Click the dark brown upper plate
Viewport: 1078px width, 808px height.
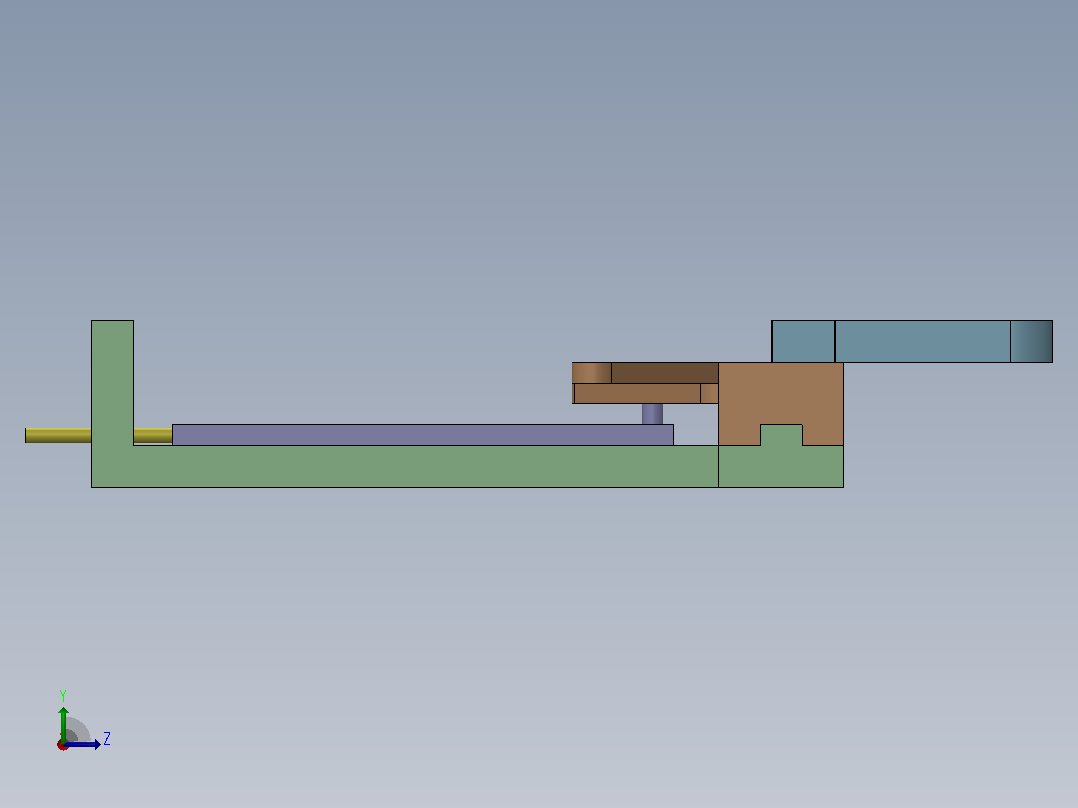(x=665, y=373)
